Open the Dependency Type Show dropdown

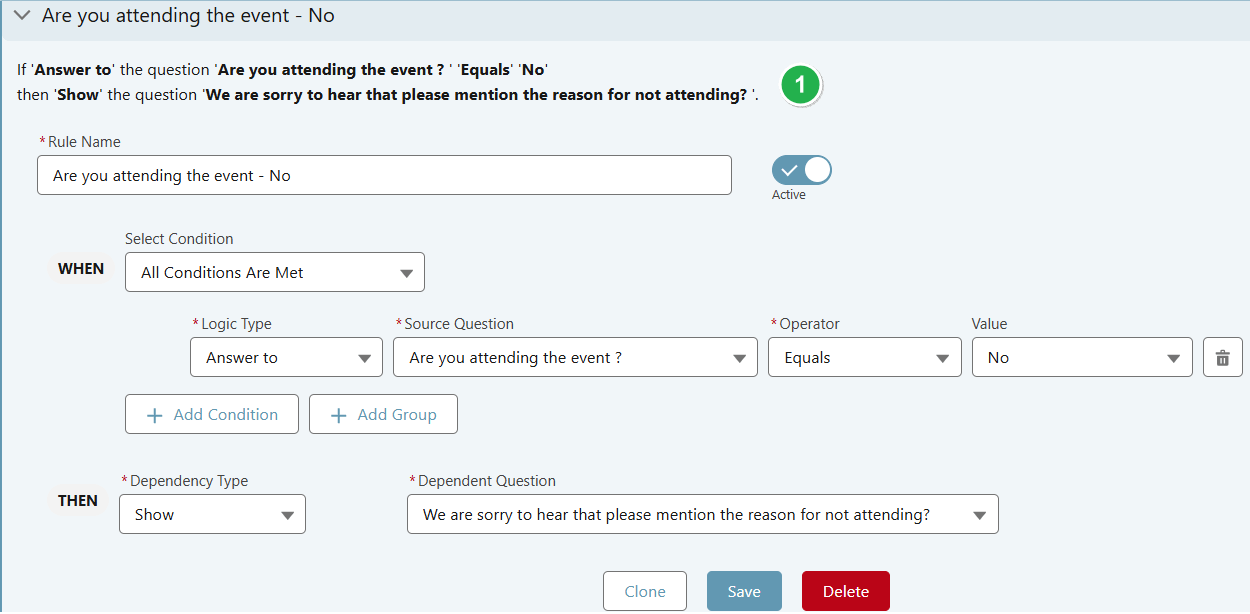(212, 514)
